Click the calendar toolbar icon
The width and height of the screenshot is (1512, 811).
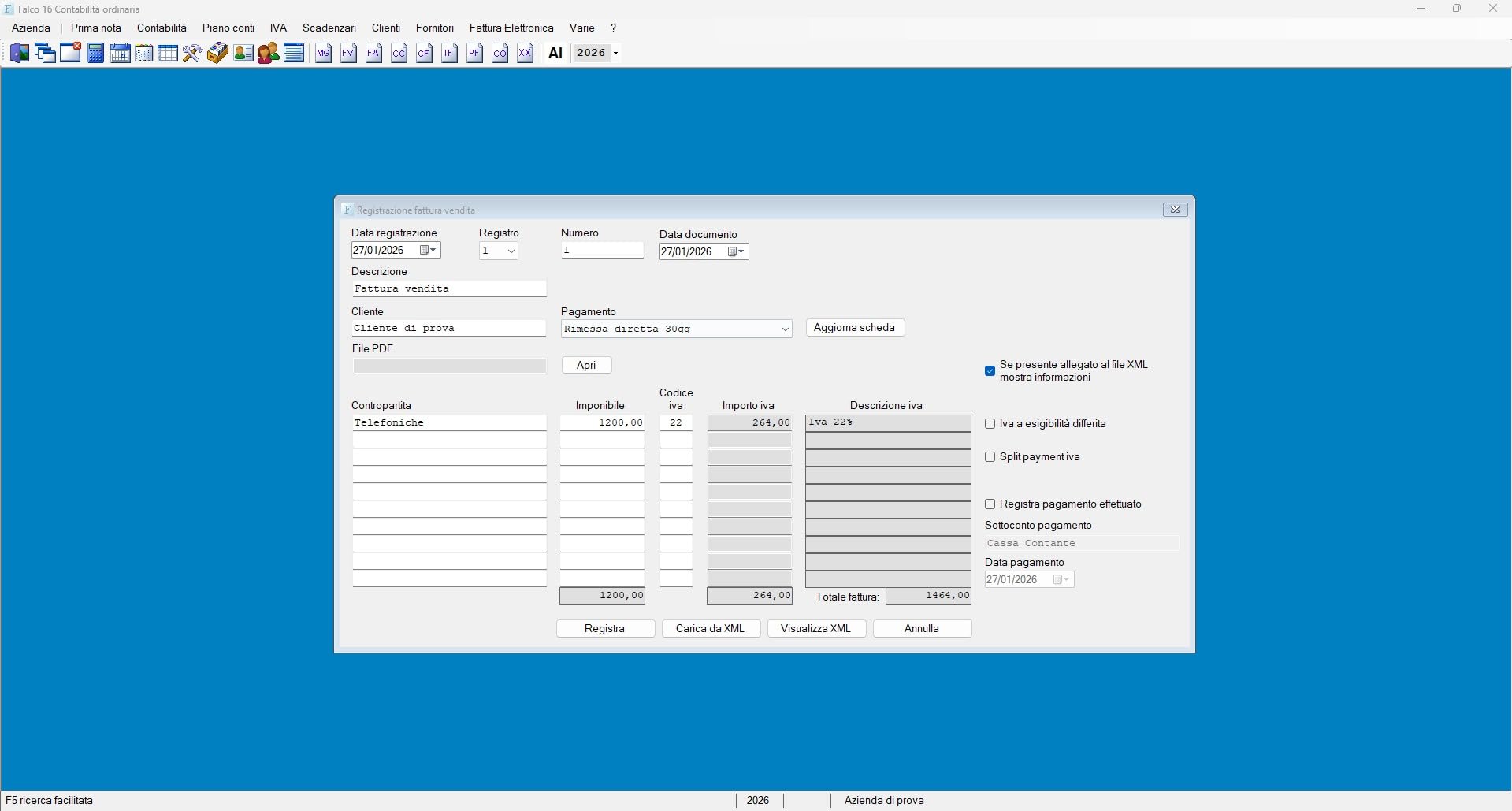pos(120,54)
